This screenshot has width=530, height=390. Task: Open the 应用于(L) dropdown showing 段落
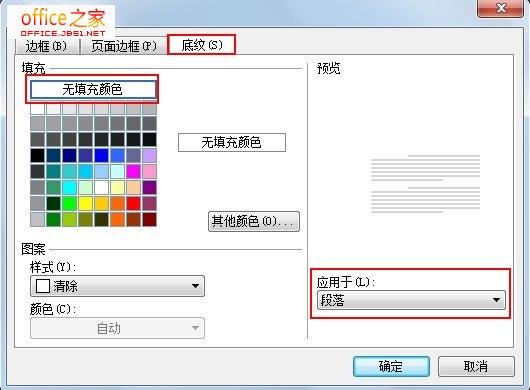[x=411, y=300]
